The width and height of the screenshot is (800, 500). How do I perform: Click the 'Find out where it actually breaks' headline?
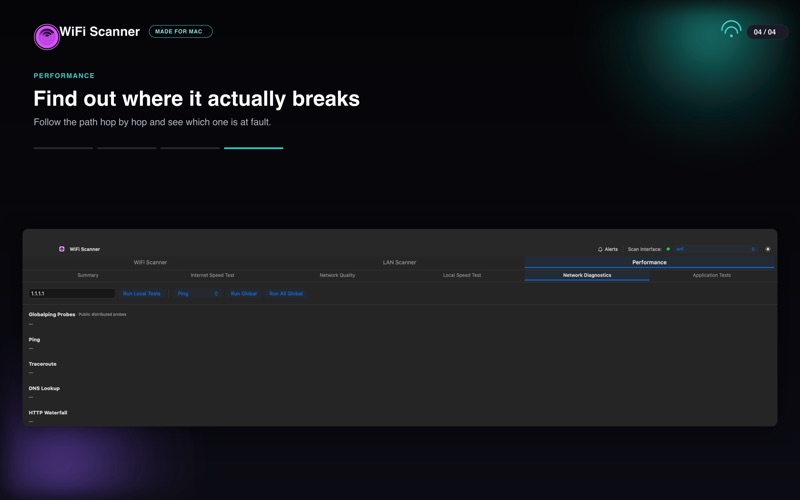[x=196, y=98]
